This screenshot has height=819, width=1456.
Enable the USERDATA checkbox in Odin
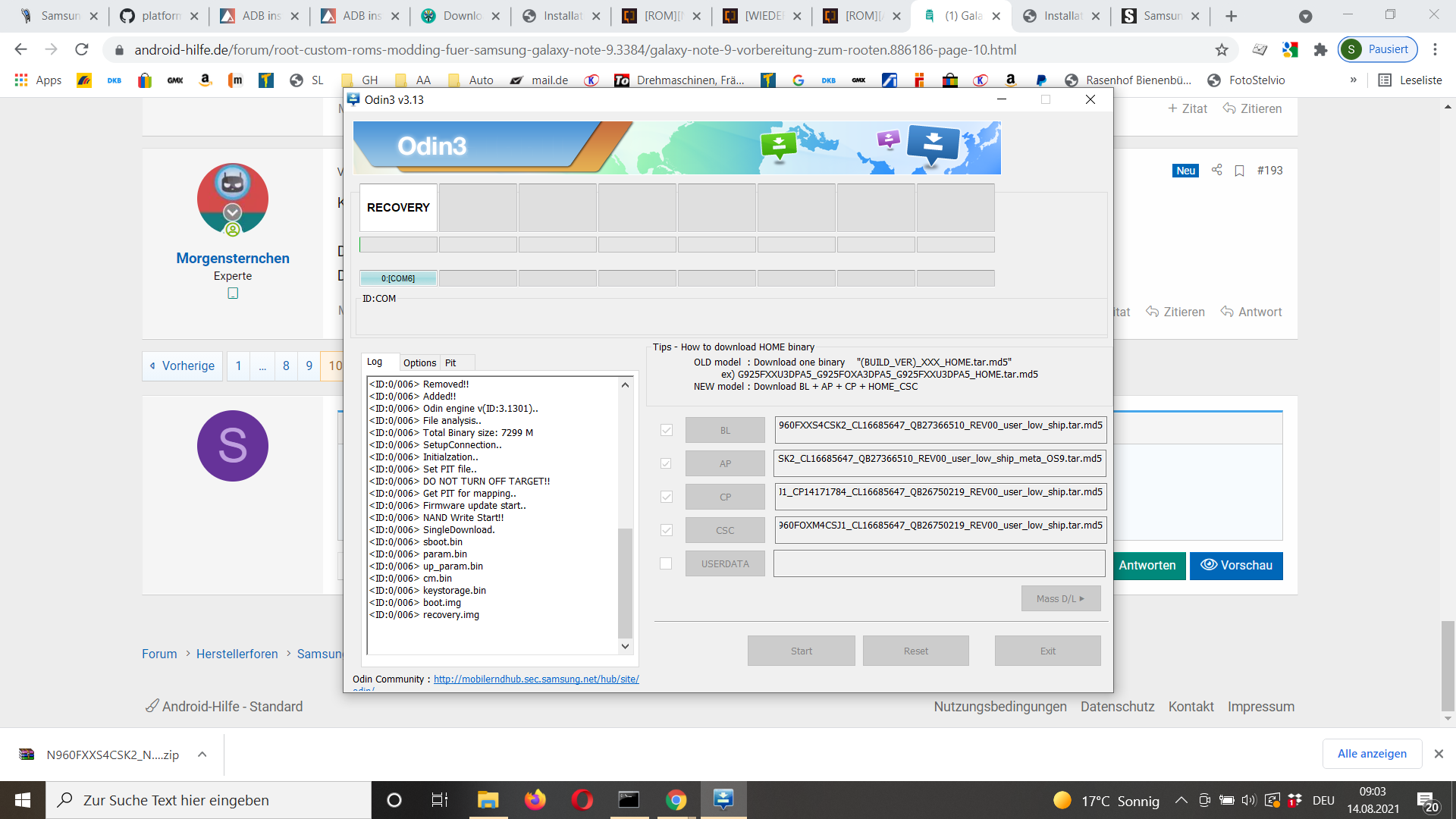[x=666, y=563]
